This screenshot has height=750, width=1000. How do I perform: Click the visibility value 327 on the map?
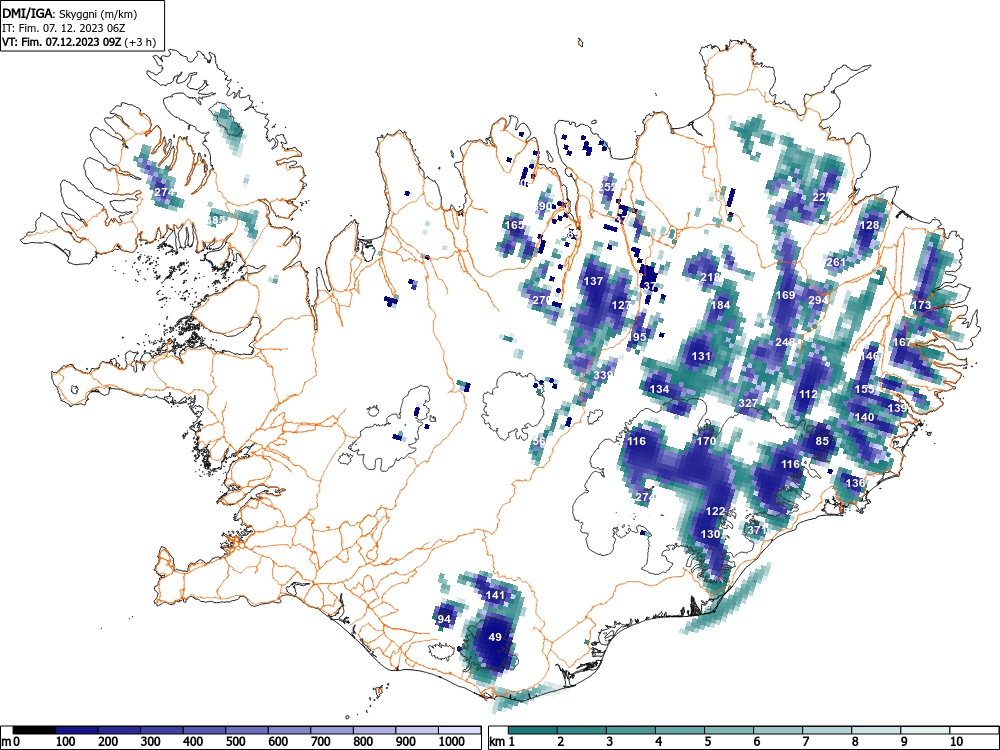click(748, 403)
